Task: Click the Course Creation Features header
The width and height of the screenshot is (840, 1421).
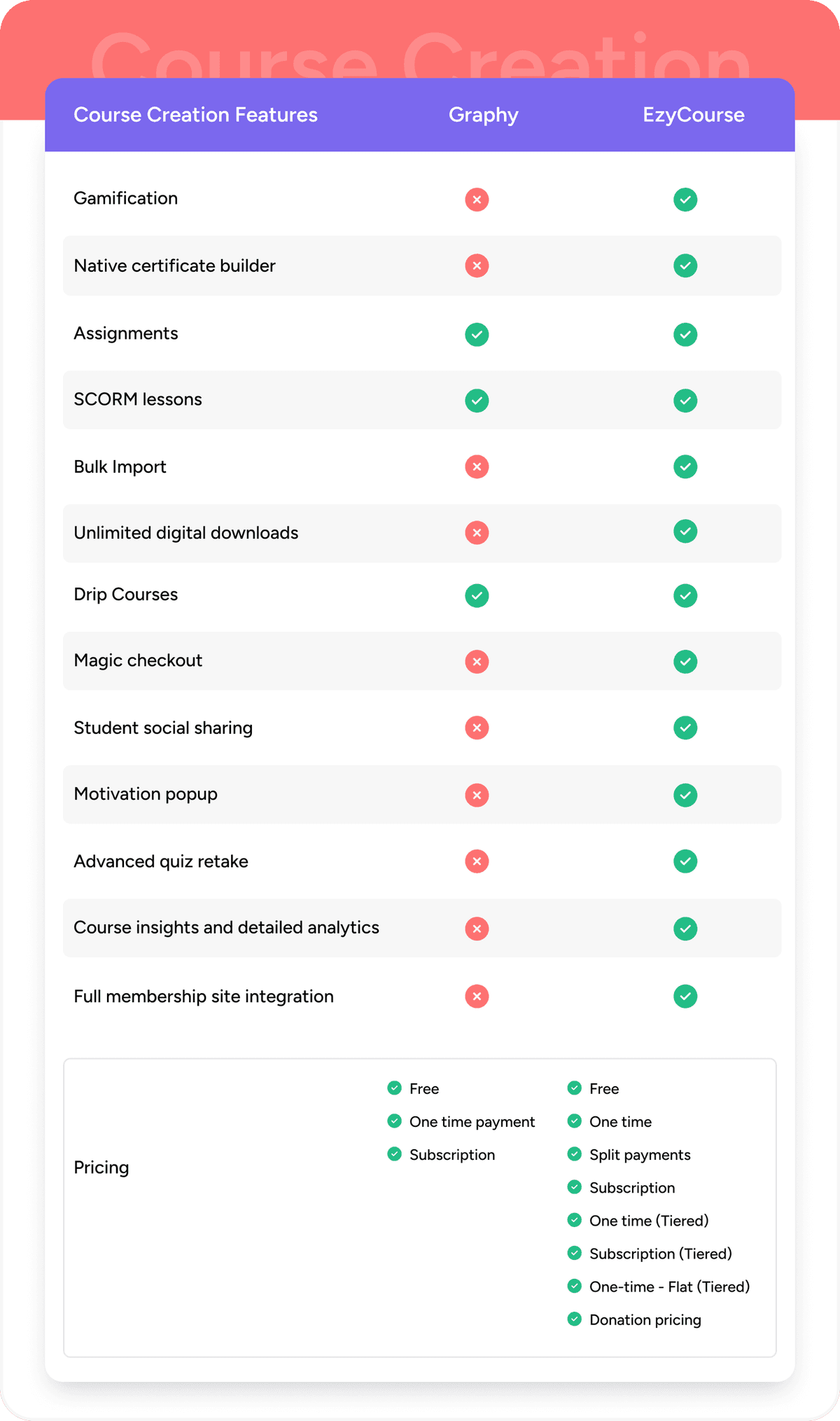Action: (x=195, y=115)
